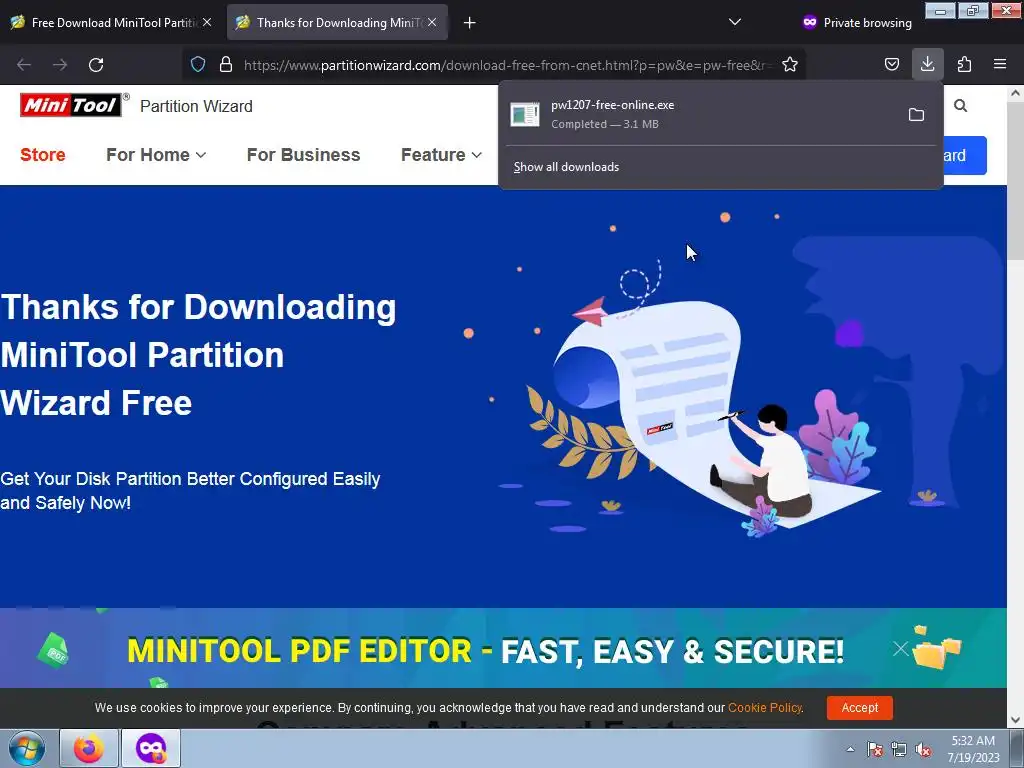Click the Private browsing indicator
The height and width of the screenshot is (768, 1024).
click(857, 23)
